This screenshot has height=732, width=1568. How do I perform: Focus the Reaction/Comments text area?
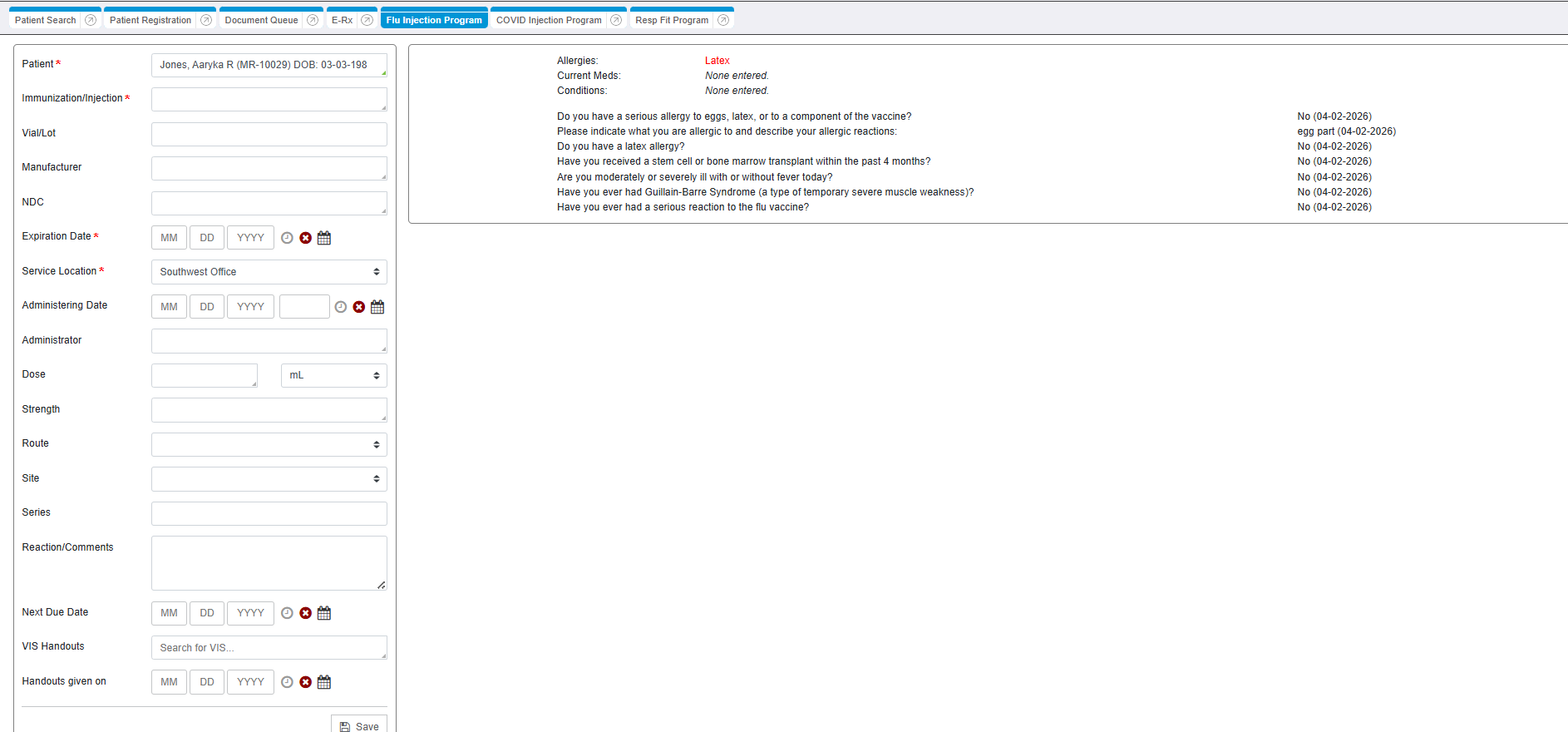pyautogui.click(x=269, y=563)
